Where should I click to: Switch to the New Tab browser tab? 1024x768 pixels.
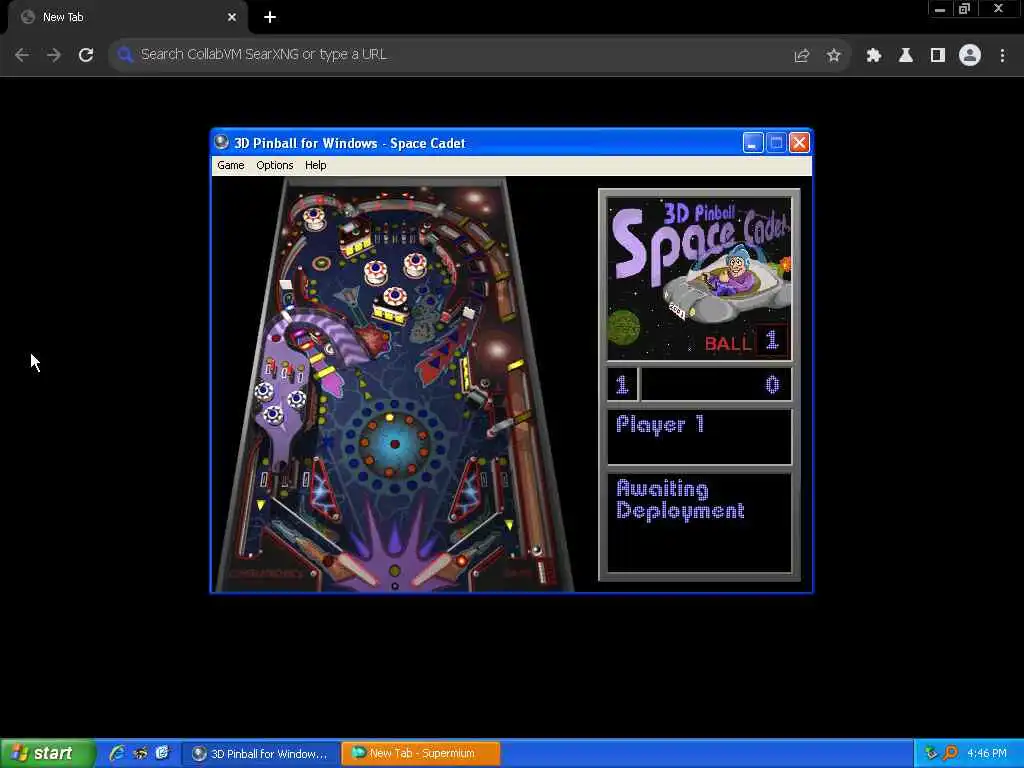click(128, 17)
